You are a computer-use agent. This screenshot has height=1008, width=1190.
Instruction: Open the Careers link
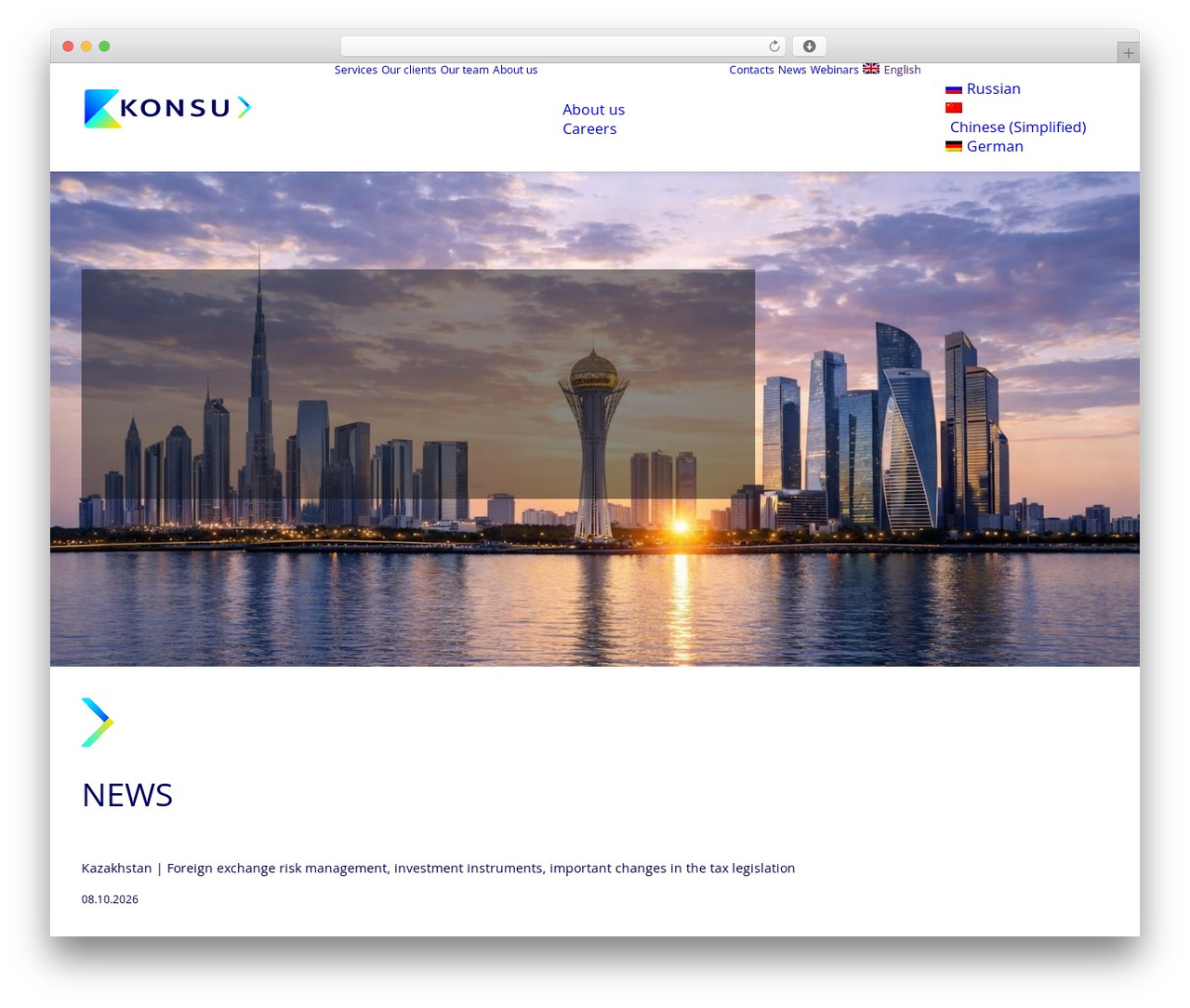[x=589, y=129]
